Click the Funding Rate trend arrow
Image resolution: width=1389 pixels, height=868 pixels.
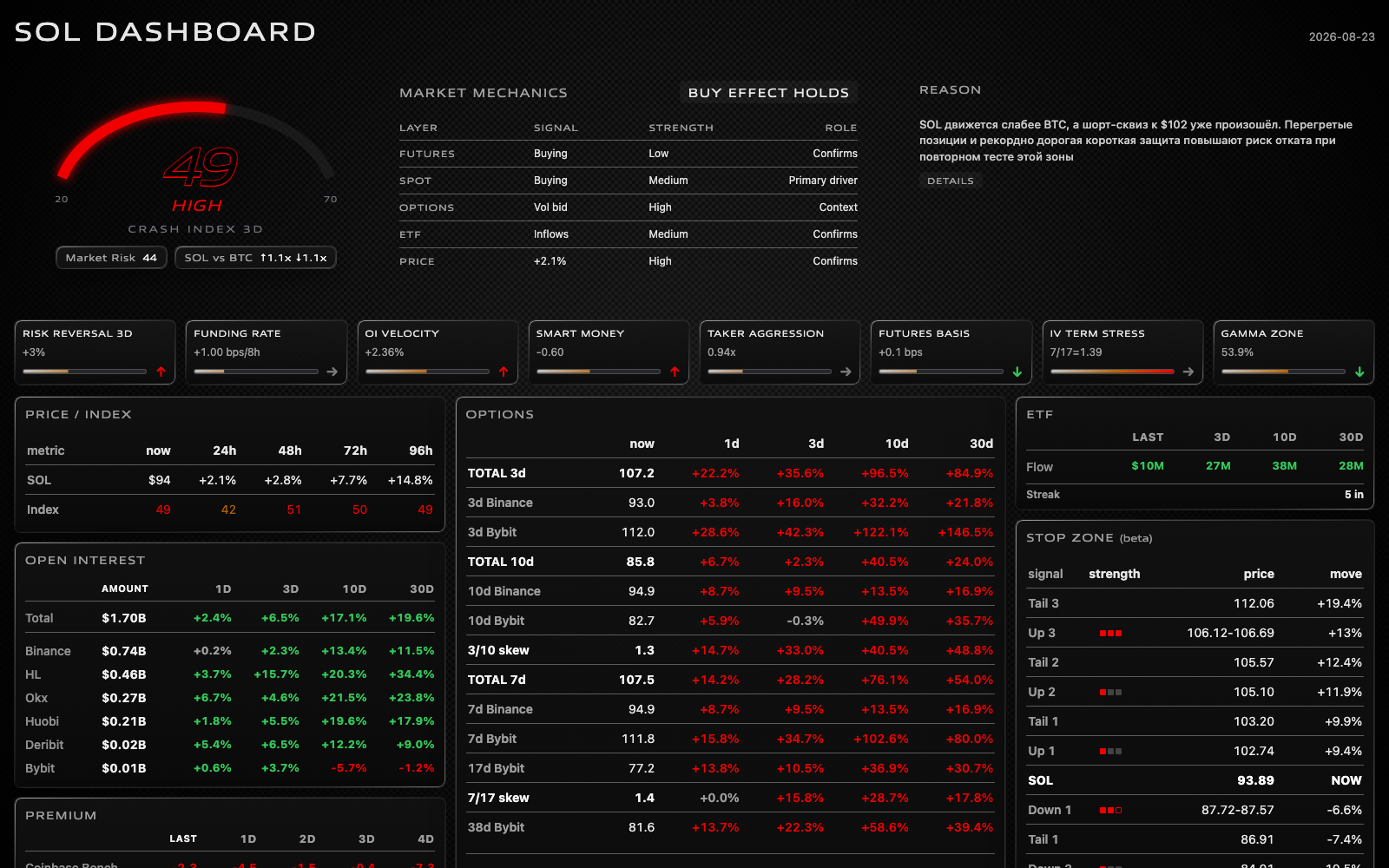[332, 372]
